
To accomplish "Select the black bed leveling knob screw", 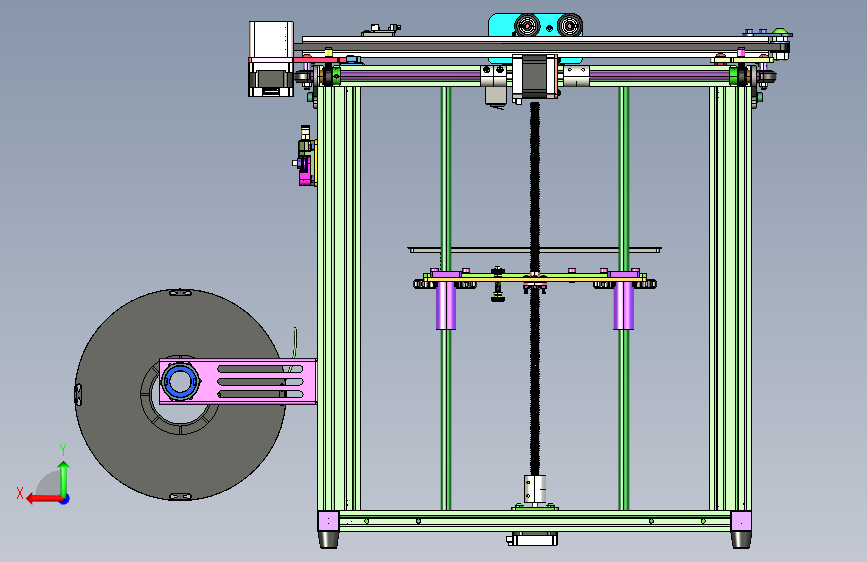I will pos(498,285).
